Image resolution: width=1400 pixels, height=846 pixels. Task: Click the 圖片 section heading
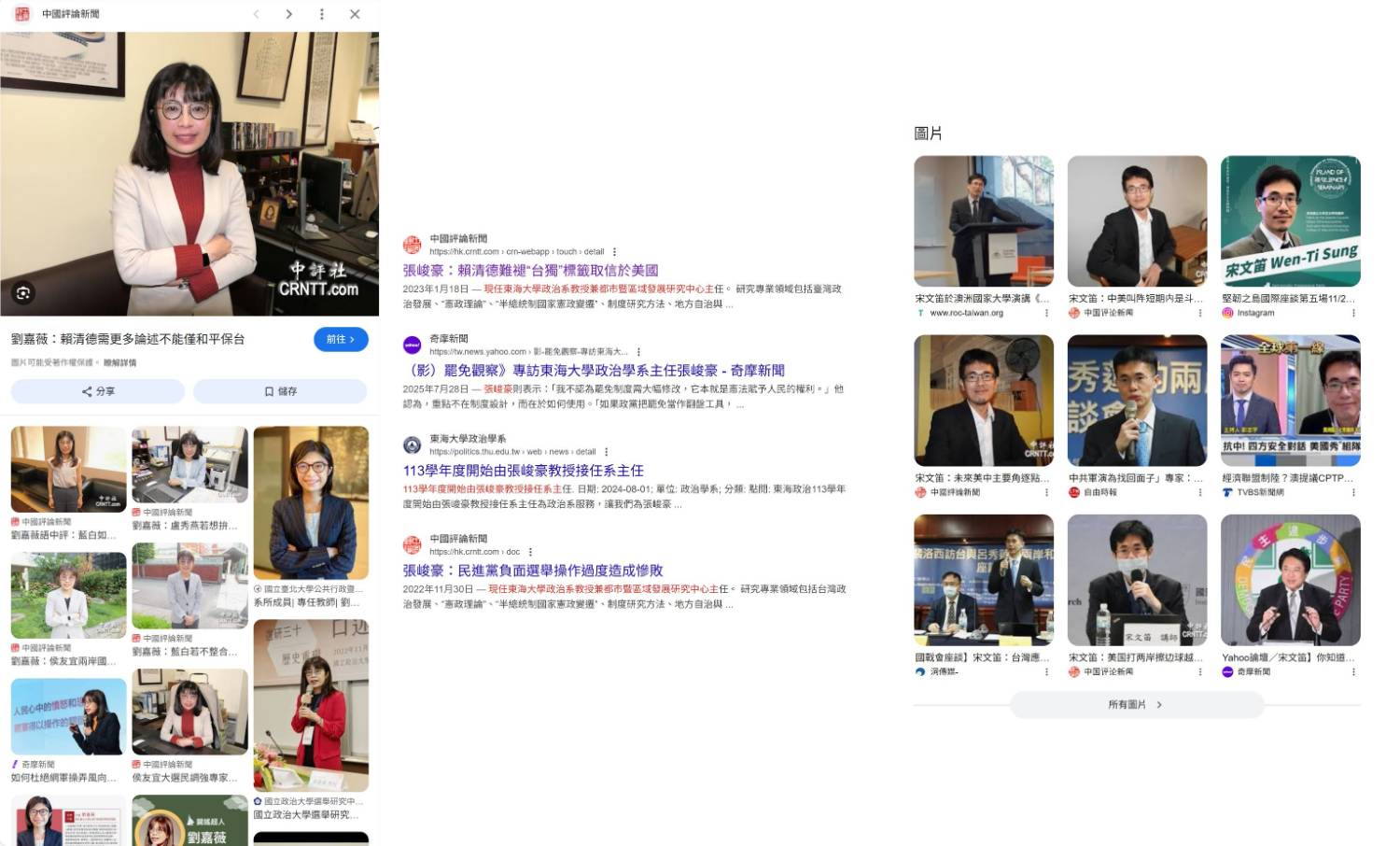[x=928, y=134]
